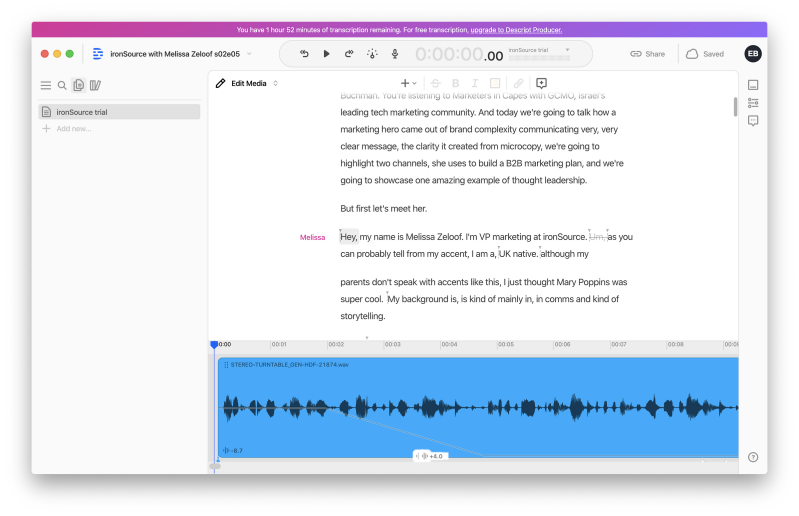Image resolution: width=799 pixels, height=516 pixels.
Task: Click the Melissa speaker label
Action: click(312, 237)
